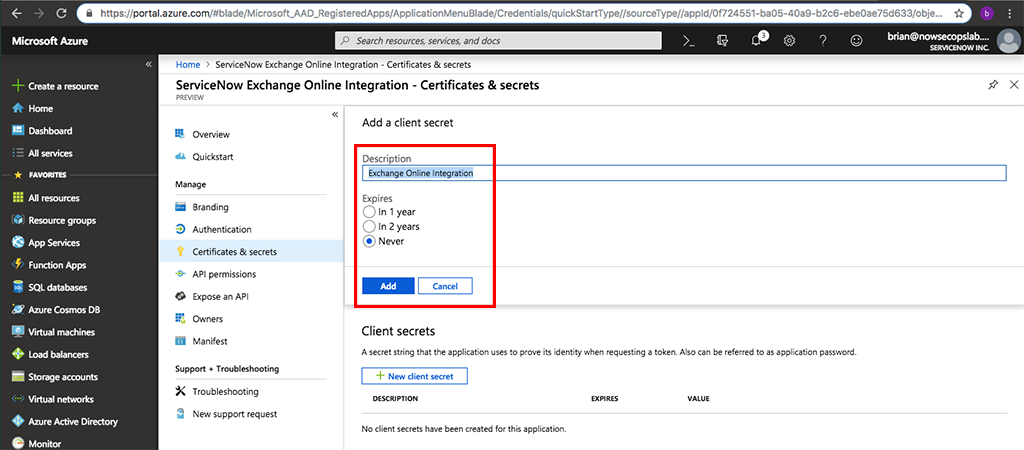Click the Cancel button
Viewport: 1024px width, 450px height.
click(x=445, y=286)
